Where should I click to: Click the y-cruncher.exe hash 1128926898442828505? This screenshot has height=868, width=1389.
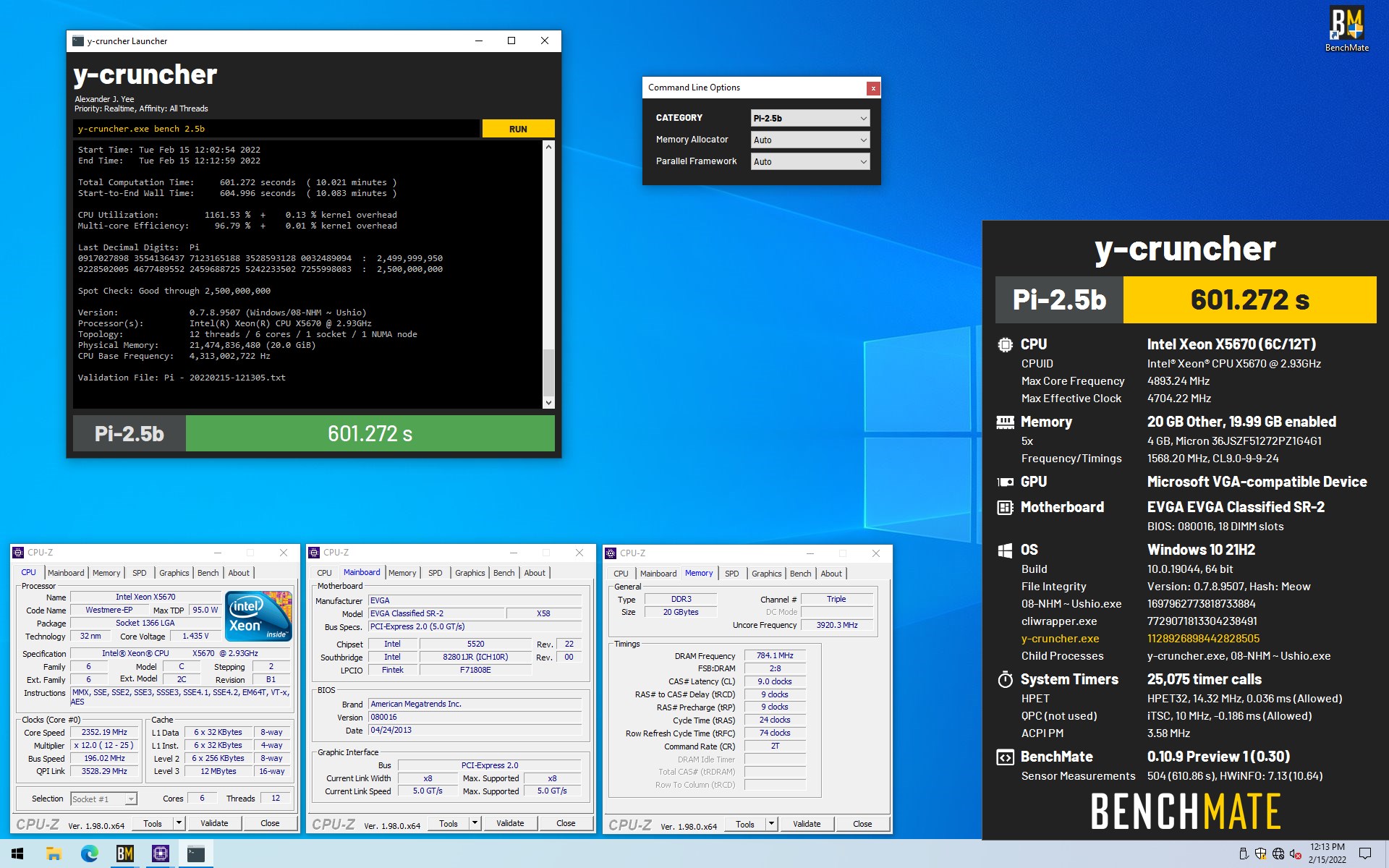click(1203, 639)
